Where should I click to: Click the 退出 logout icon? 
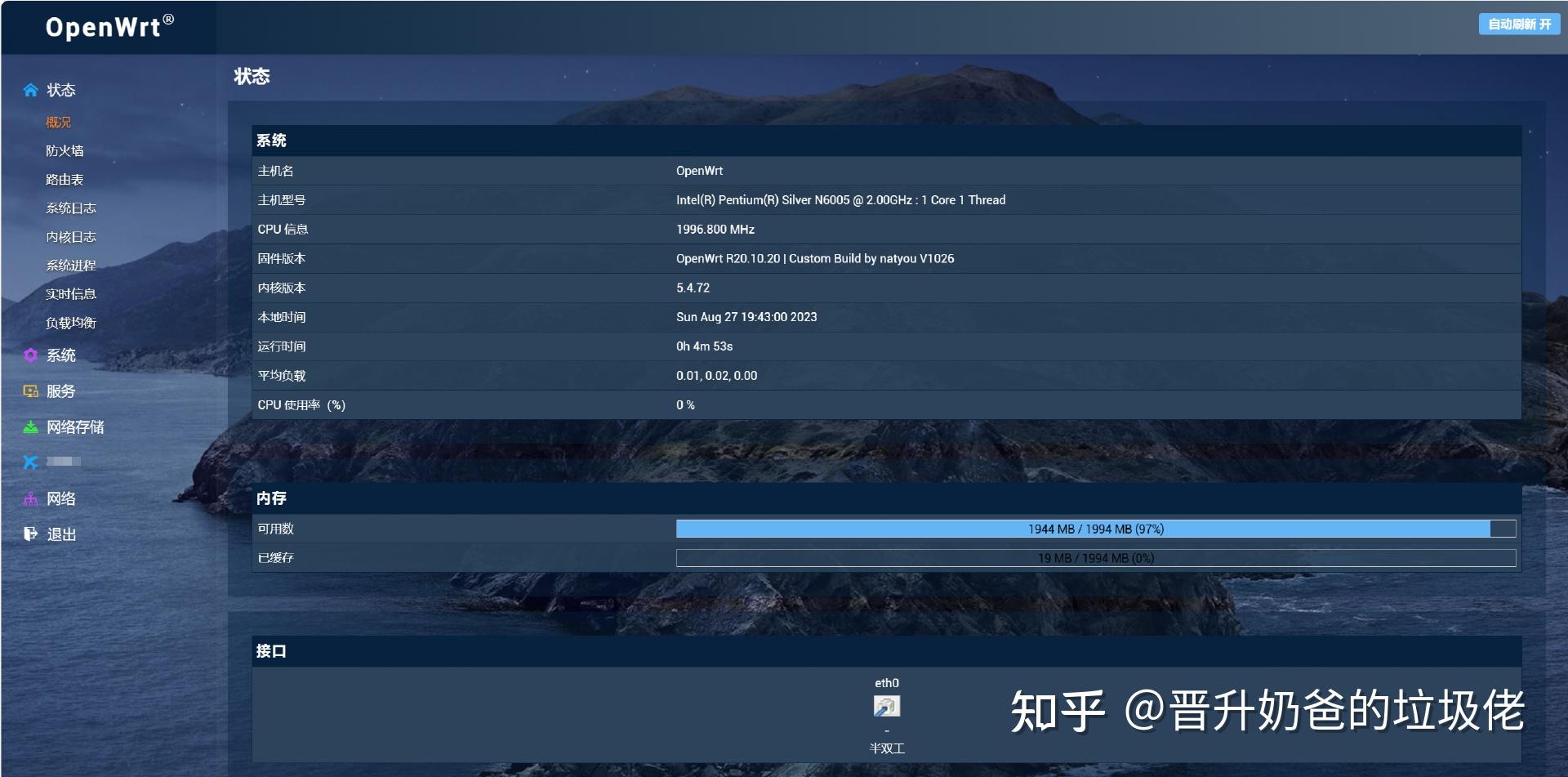click(x=30, y=534)
